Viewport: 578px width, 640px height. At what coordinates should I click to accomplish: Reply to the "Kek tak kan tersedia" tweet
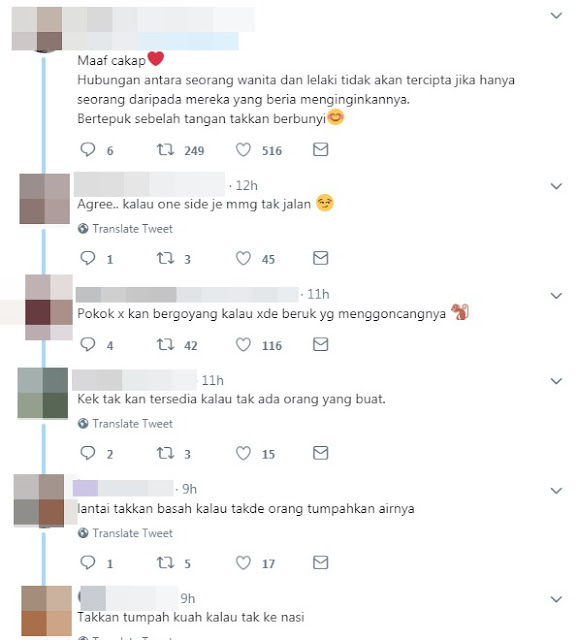point(88,453)
